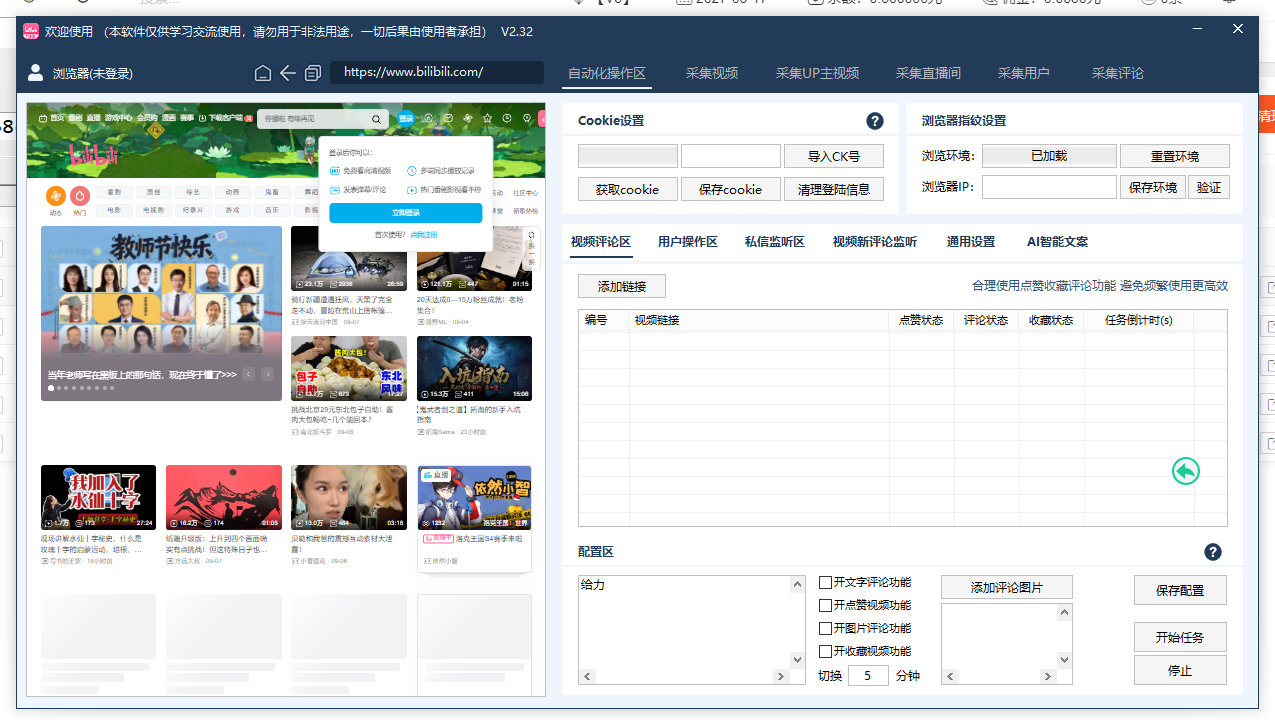1275x725 pixels.
Task: Tick the 开图片评论功能 checkbox
Action: click(826, 628)
